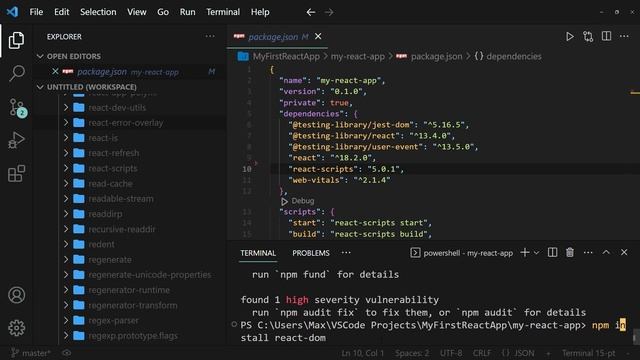The width and height of the screenshot is (640, 360).
Task: Open the File menu
Action: pyautogui.click(x=36, y=12)
